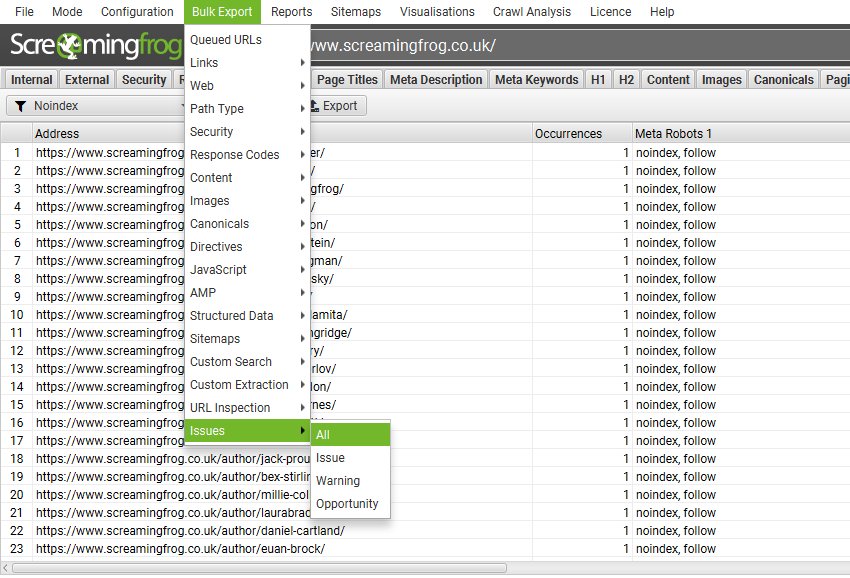Open the Reports menu
This screenshot has width=850, height=578.
tap(292, 11)
